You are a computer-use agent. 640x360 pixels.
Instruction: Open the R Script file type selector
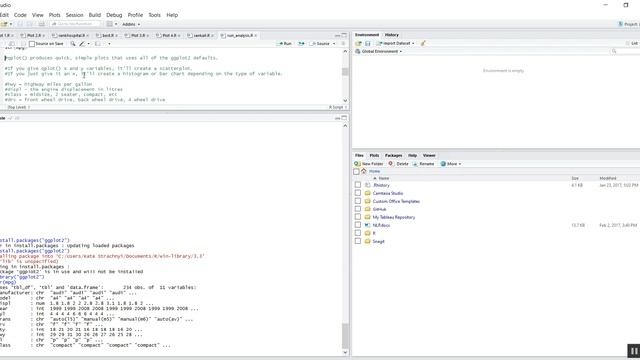pos(338,107)
